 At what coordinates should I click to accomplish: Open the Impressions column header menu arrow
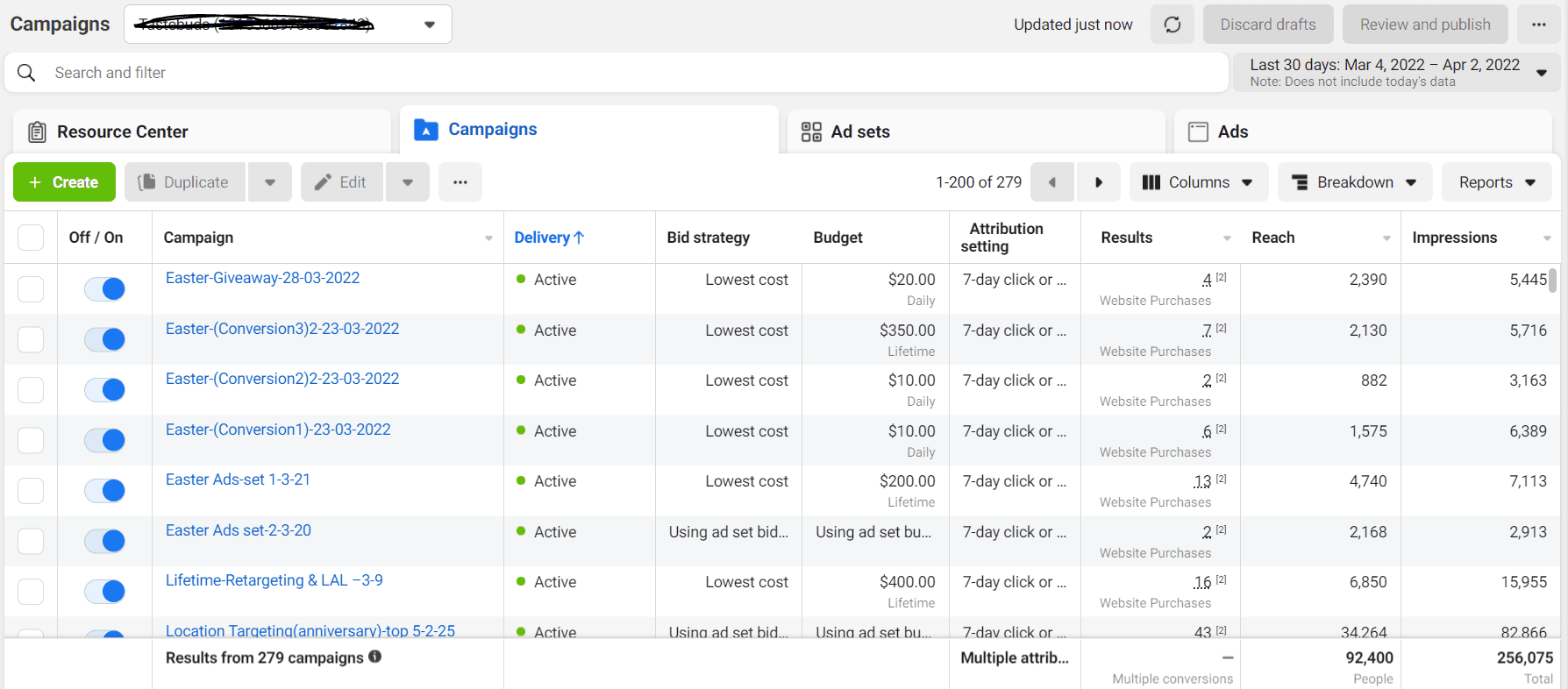(x=1547, y=238)
